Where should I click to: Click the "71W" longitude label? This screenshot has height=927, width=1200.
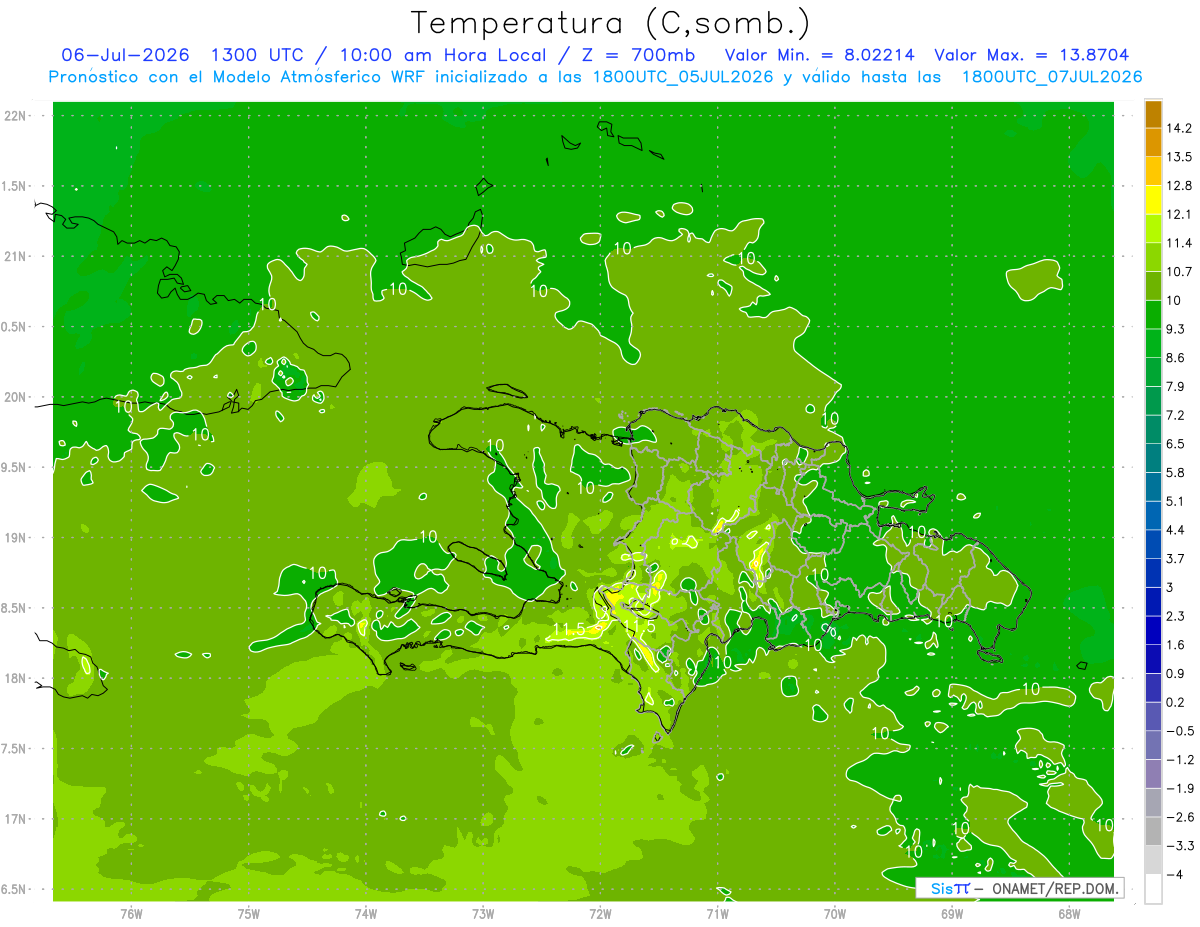tap(717, 914)
